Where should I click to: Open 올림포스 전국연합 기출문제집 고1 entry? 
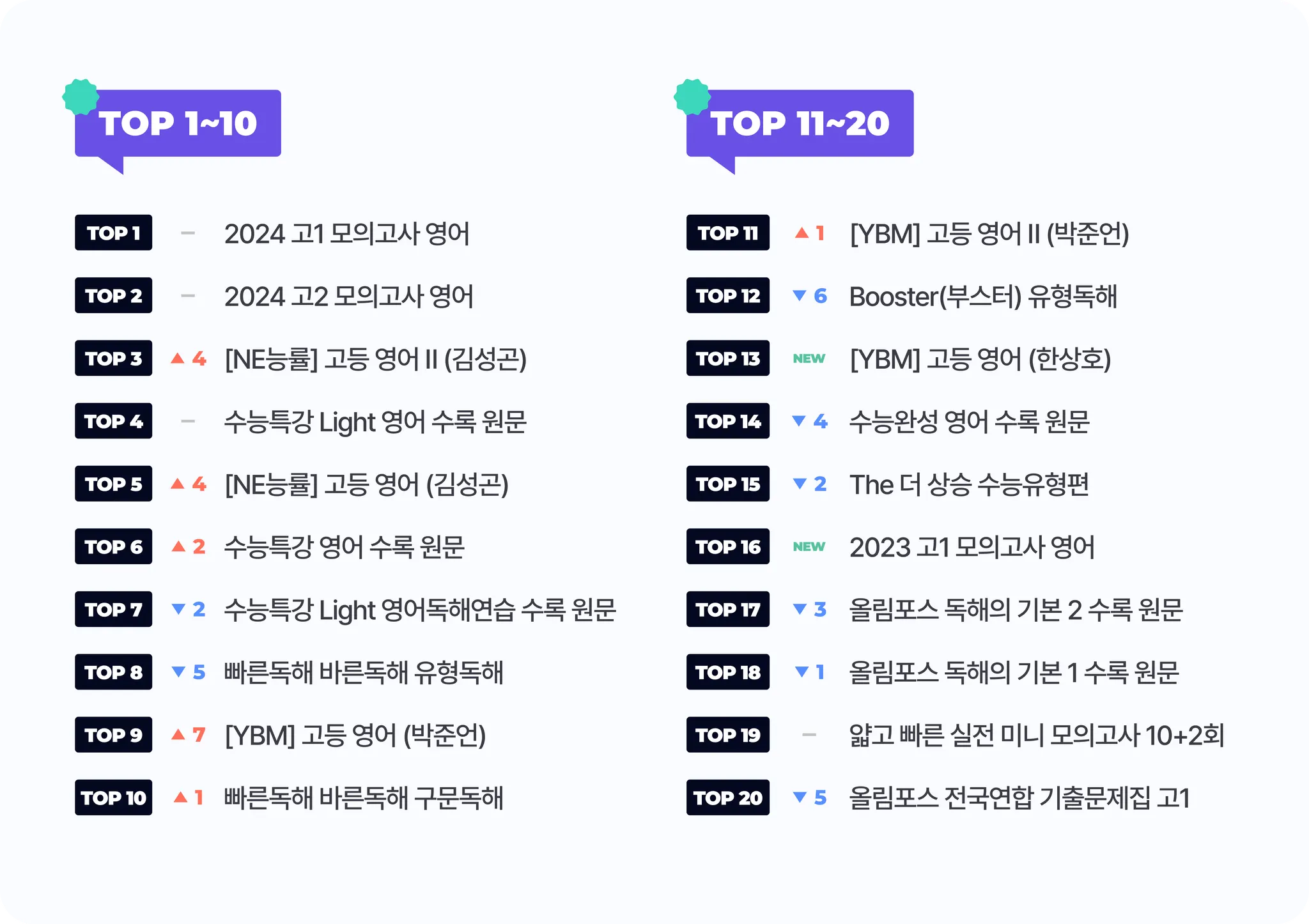point(1019,797)
